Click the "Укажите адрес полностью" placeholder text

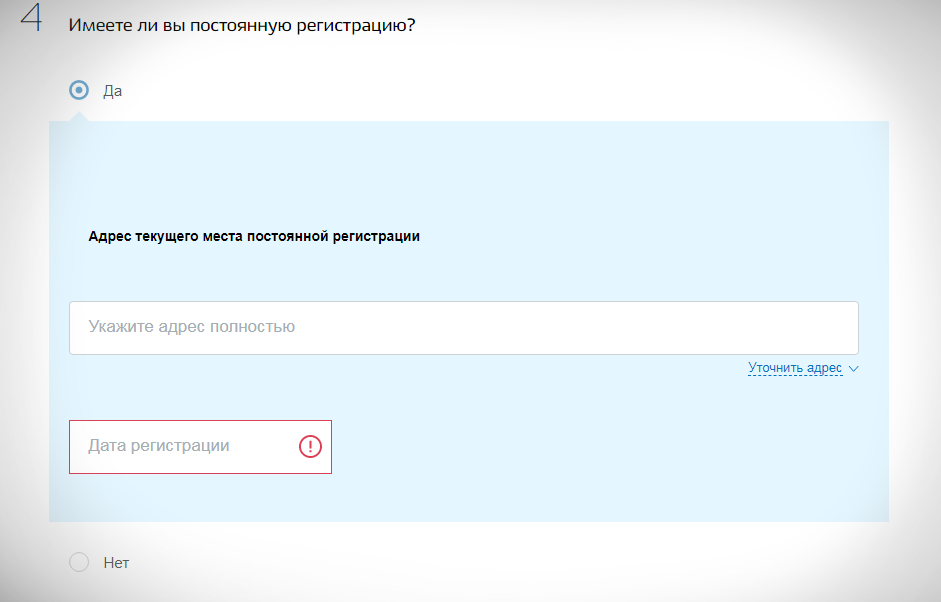click(x=191, y=327)
